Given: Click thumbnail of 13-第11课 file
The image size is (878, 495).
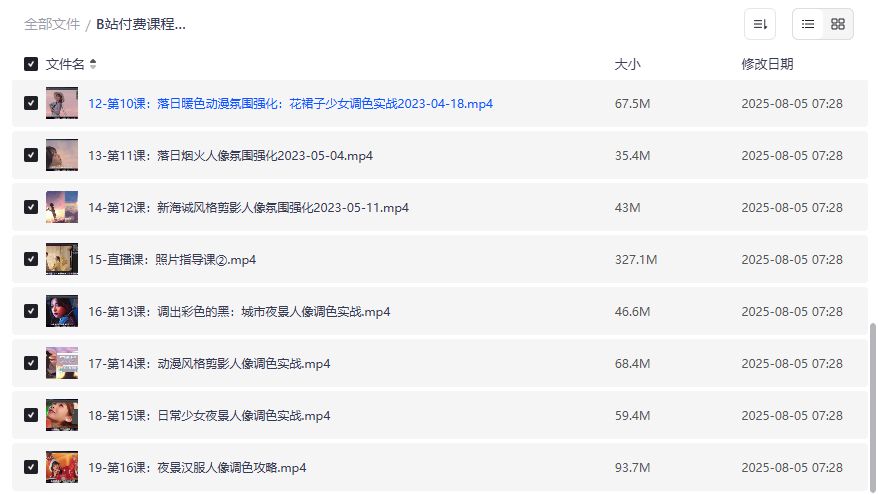Looking at the screenshot, I should (x=62, y=155).
